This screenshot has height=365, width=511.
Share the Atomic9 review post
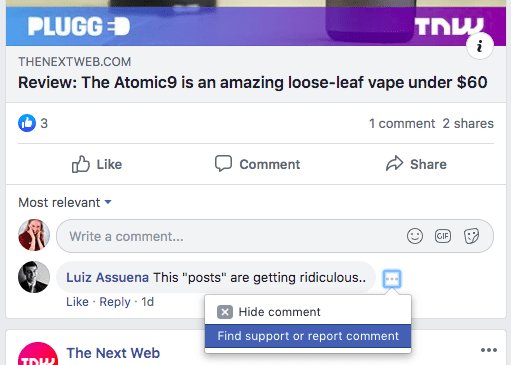(416, 164)
